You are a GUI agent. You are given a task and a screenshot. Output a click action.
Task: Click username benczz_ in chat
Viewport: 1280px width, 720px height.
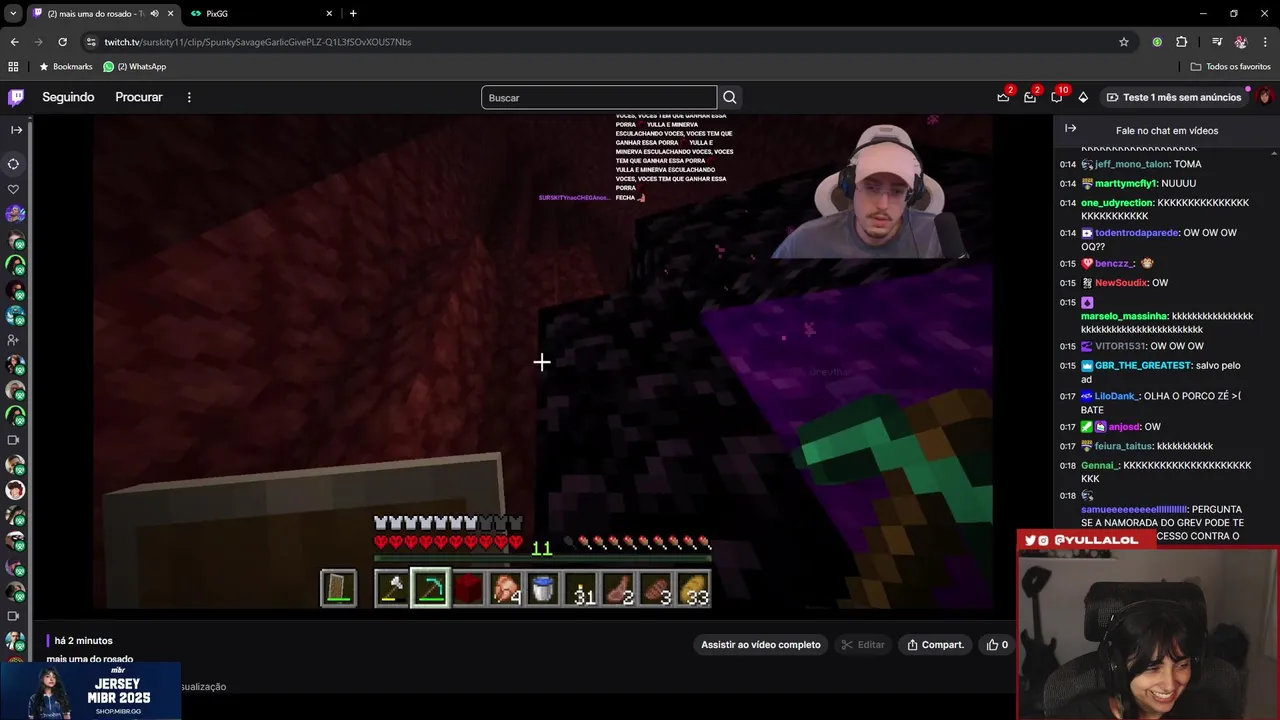point(1115,264)
